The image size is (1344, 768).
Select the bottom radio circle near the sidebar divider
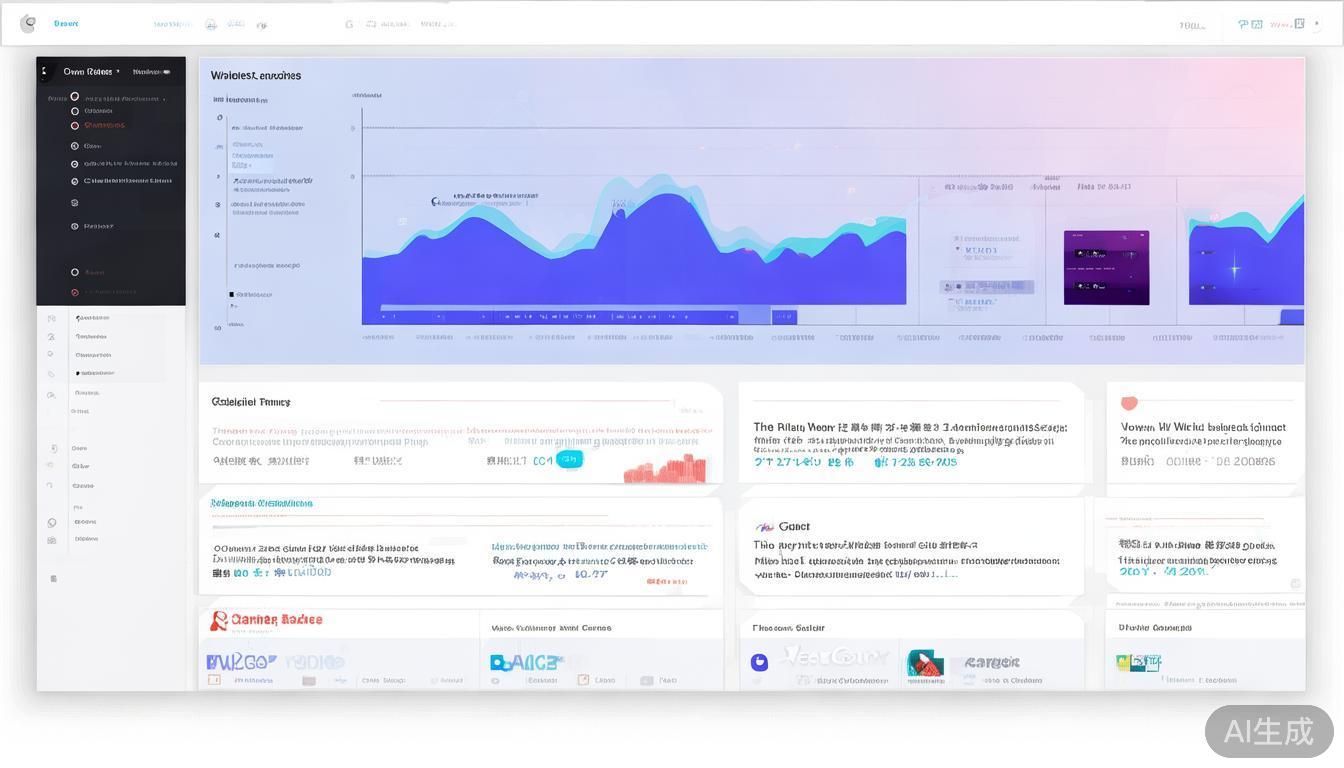coord(75,291)
